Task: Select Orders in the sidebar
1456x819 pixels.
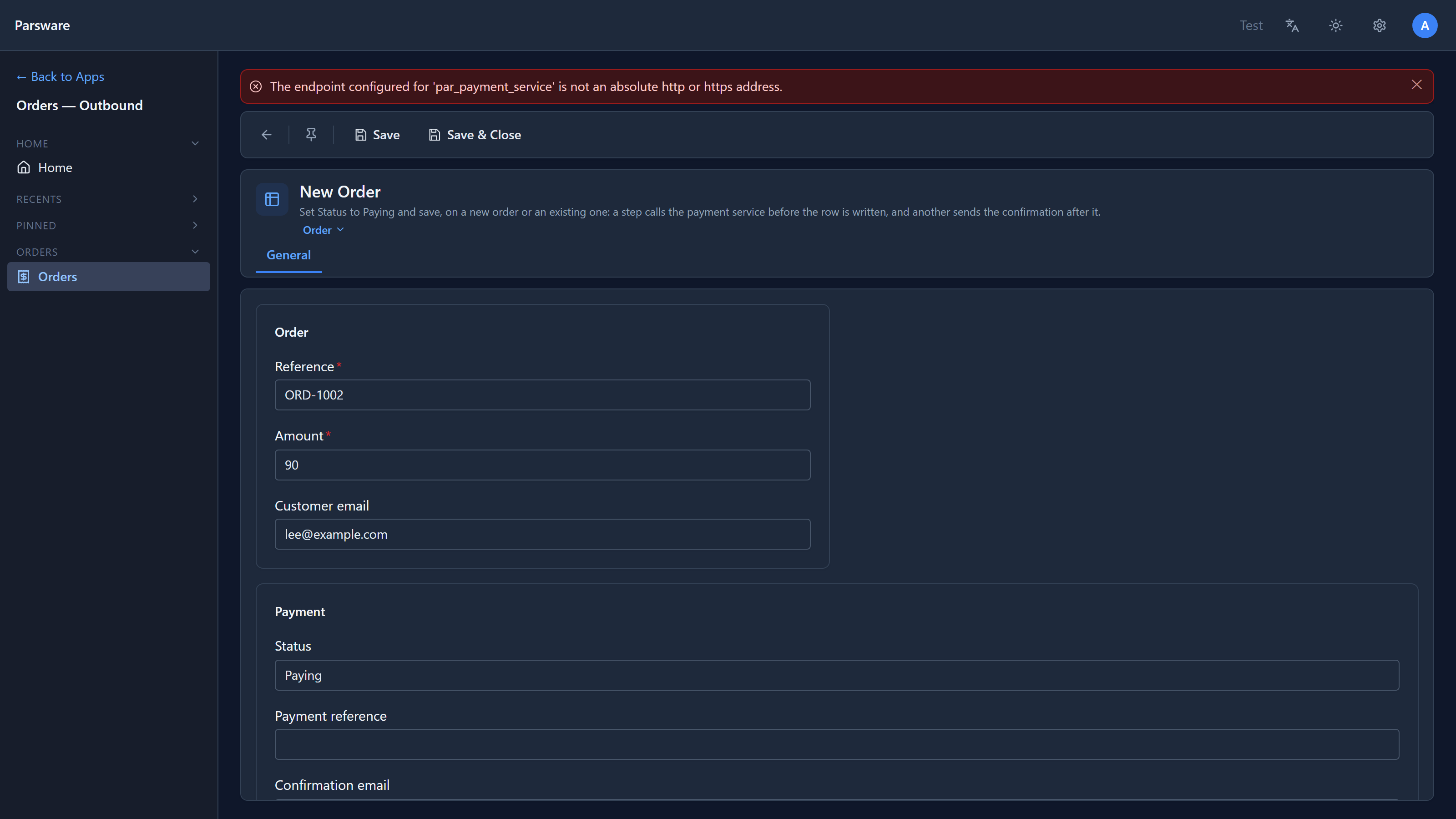Action: click(109, 276)
